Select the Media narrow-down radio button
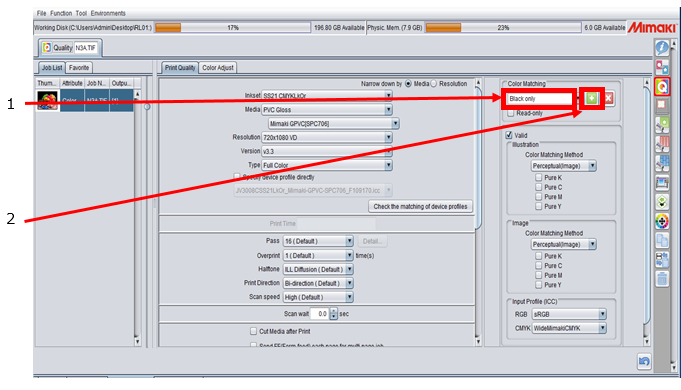Screen dimensions: 681x390 click(408, 83)
